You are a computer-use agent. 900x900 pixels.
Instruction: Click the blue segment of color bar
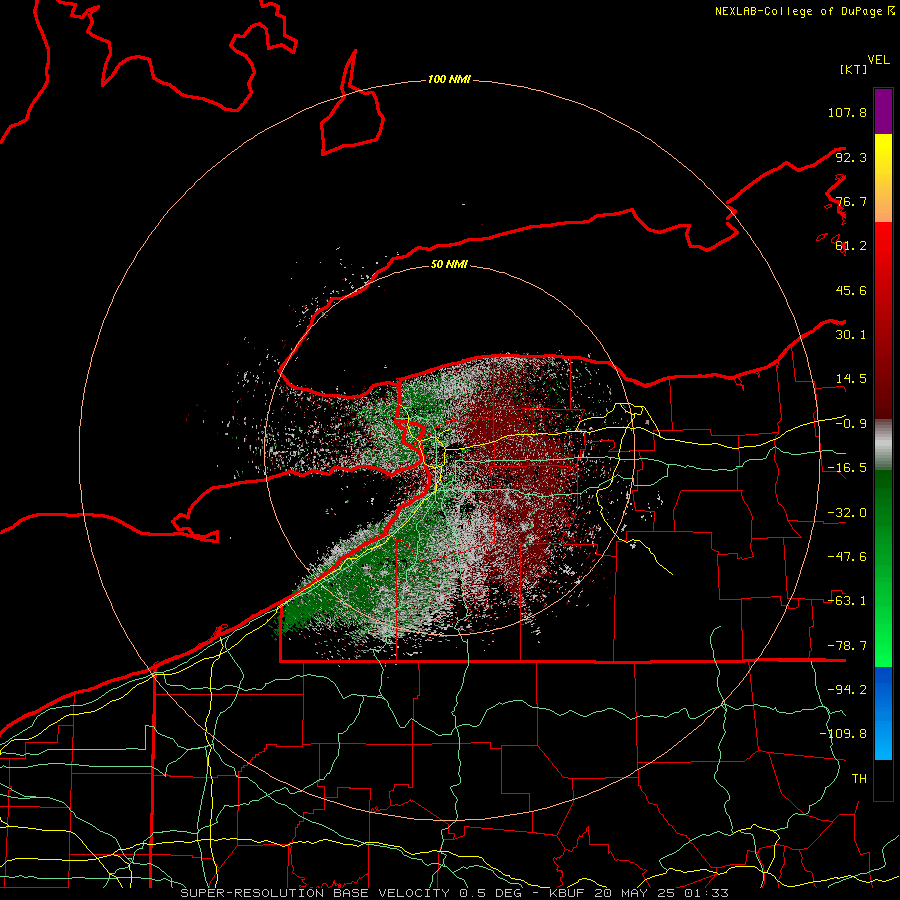883,713
